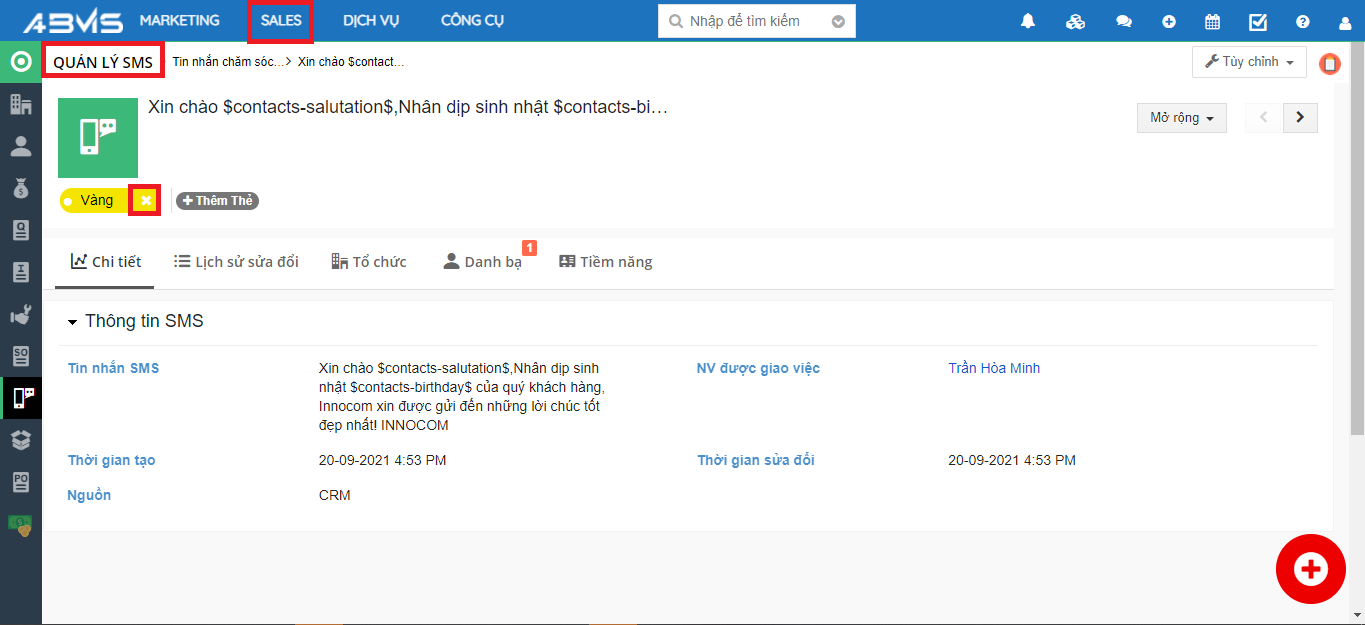Image resolution: width=1365 pixels, height=625 pixels.
Task: Open the organizations building icon in sidebar
Action: pos(20,104)
